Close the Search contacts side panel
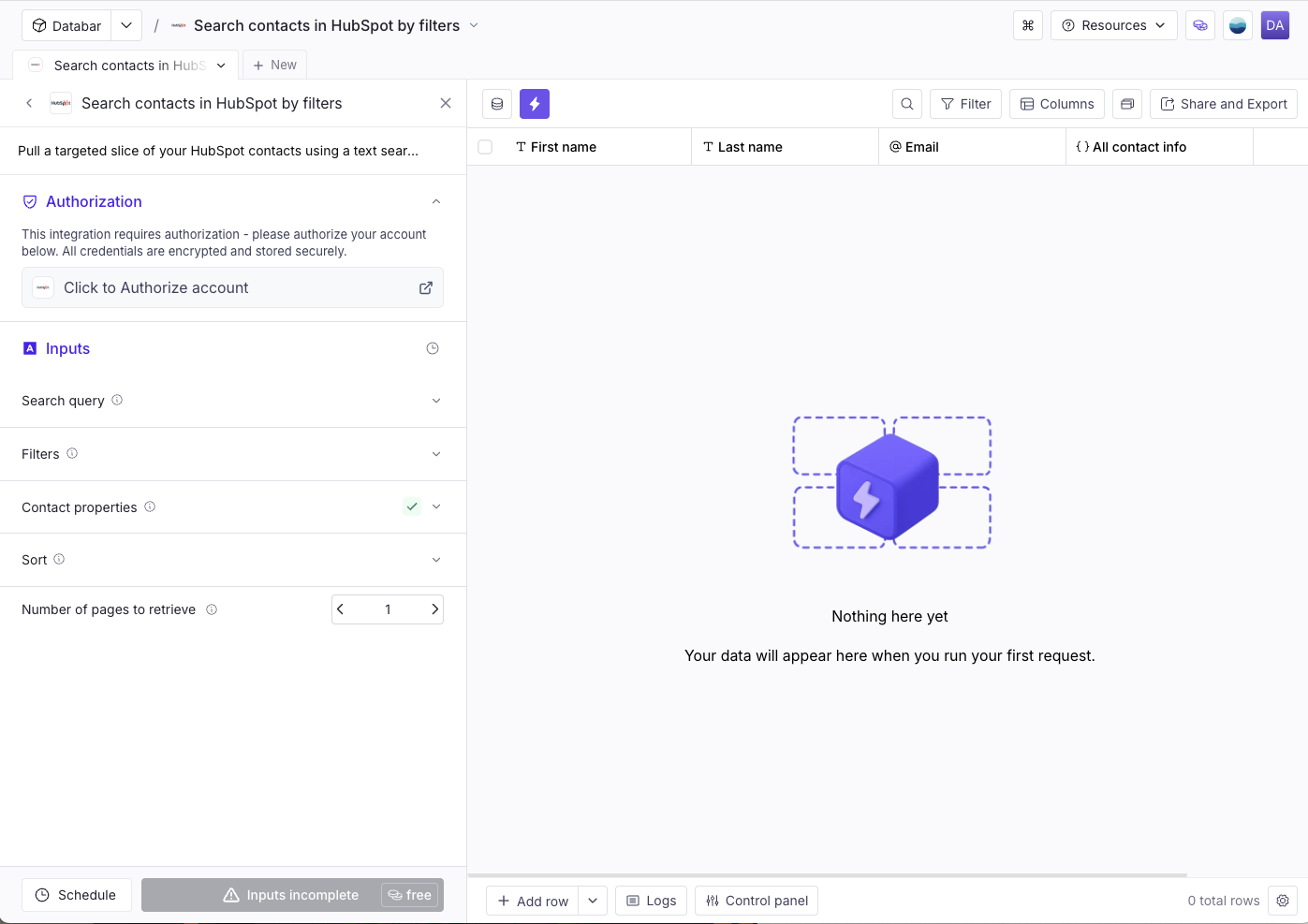The height and width of the screenshot is (924, 1308). coord(446,103)
